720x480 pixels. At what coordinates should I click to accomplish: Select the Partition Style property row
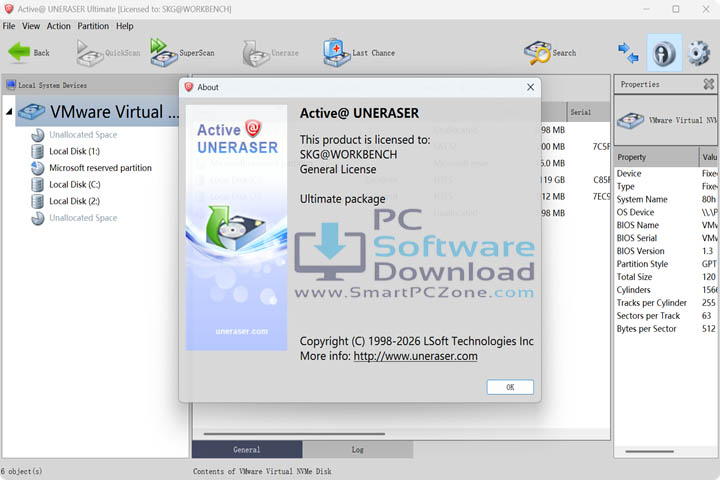666,264
